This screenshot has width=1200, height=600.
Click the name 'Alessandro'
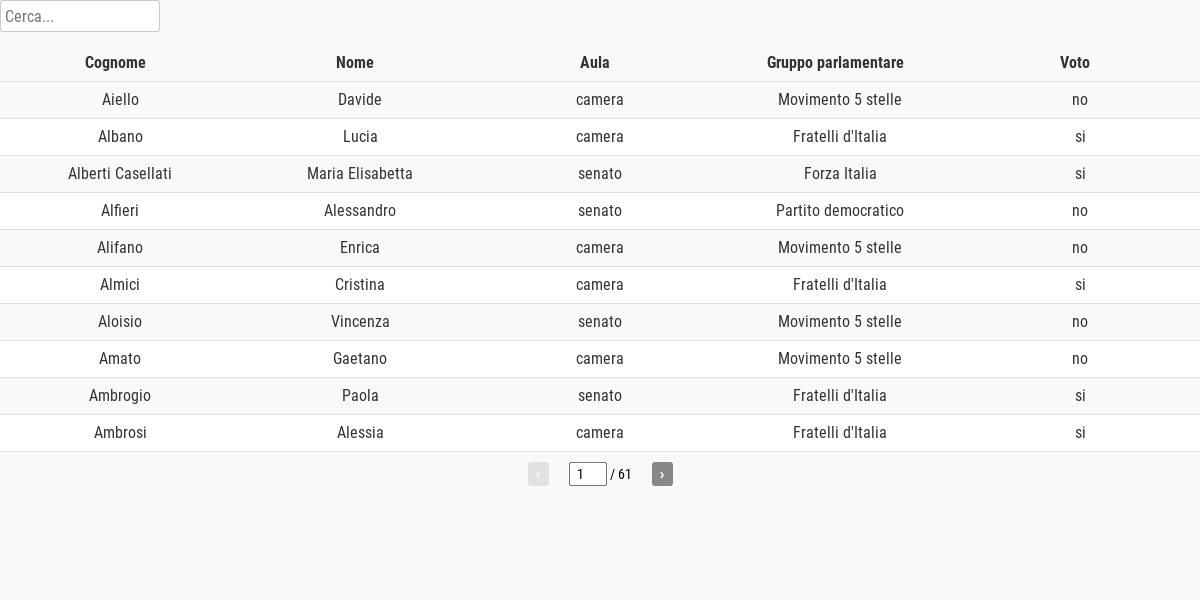pos(360,211)
